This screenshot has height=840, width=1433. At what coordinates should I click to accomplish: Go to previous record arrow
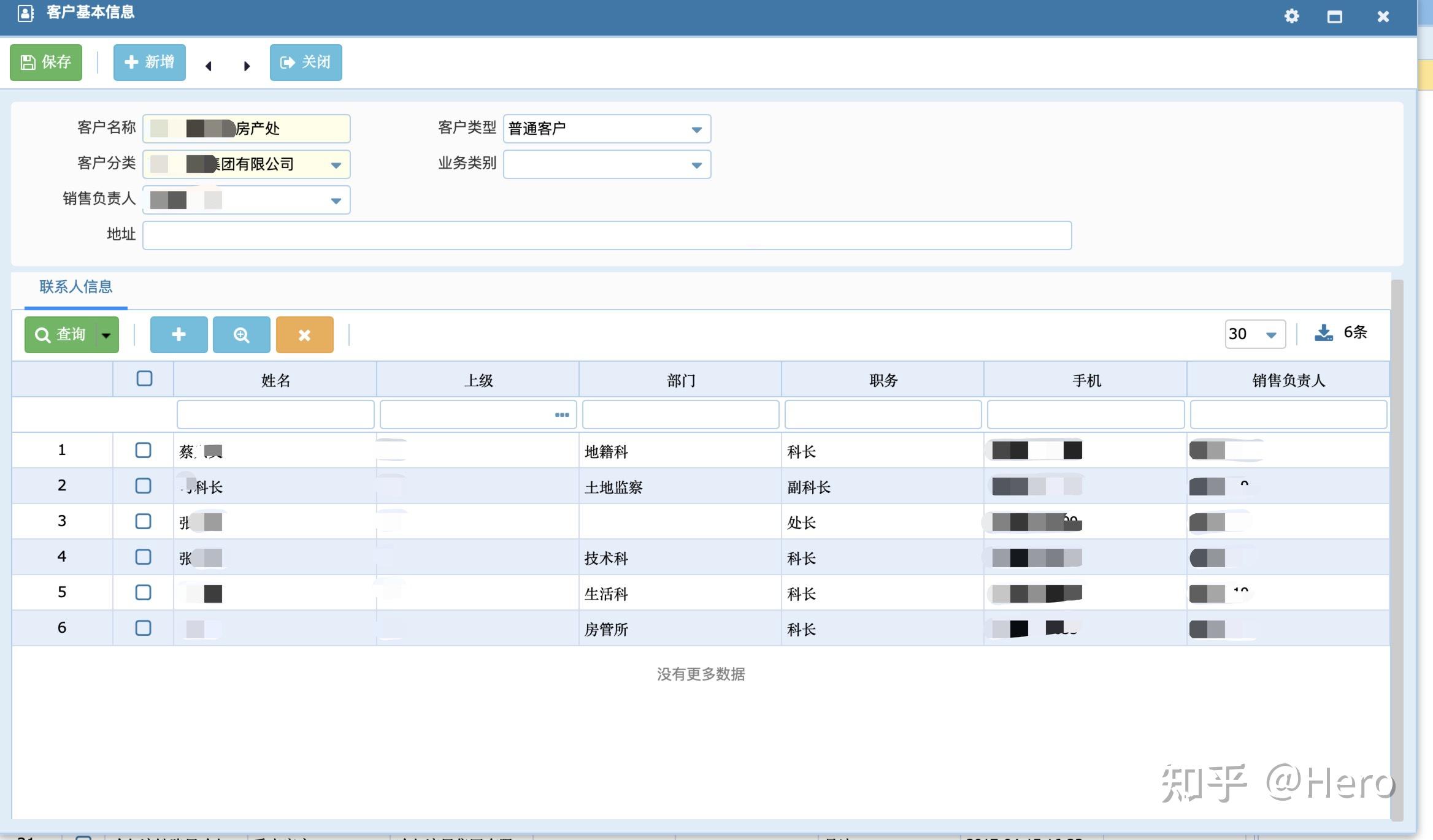coord(209,66)
